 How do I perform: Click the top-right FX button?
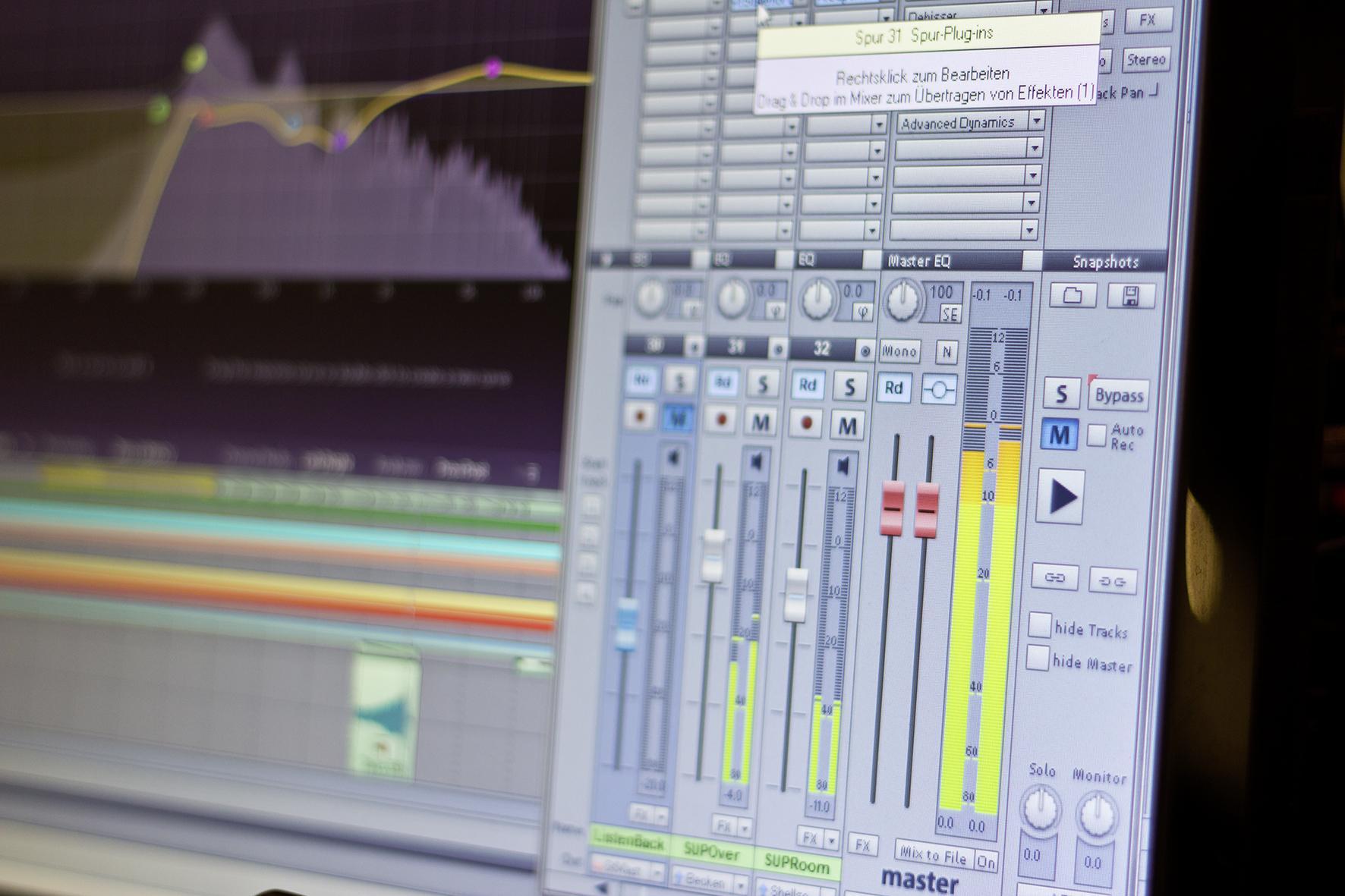(x=1147, y=20)
